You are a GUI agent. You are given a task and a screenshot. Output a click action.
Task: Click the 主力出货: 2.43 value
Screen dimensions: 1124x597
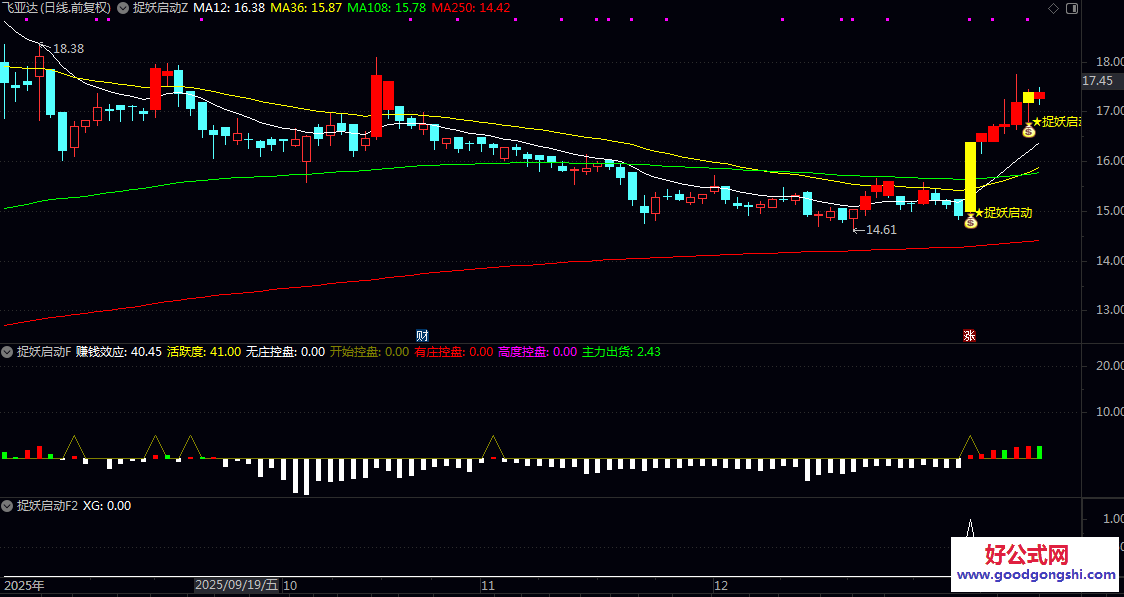click(x=621, y=352)
